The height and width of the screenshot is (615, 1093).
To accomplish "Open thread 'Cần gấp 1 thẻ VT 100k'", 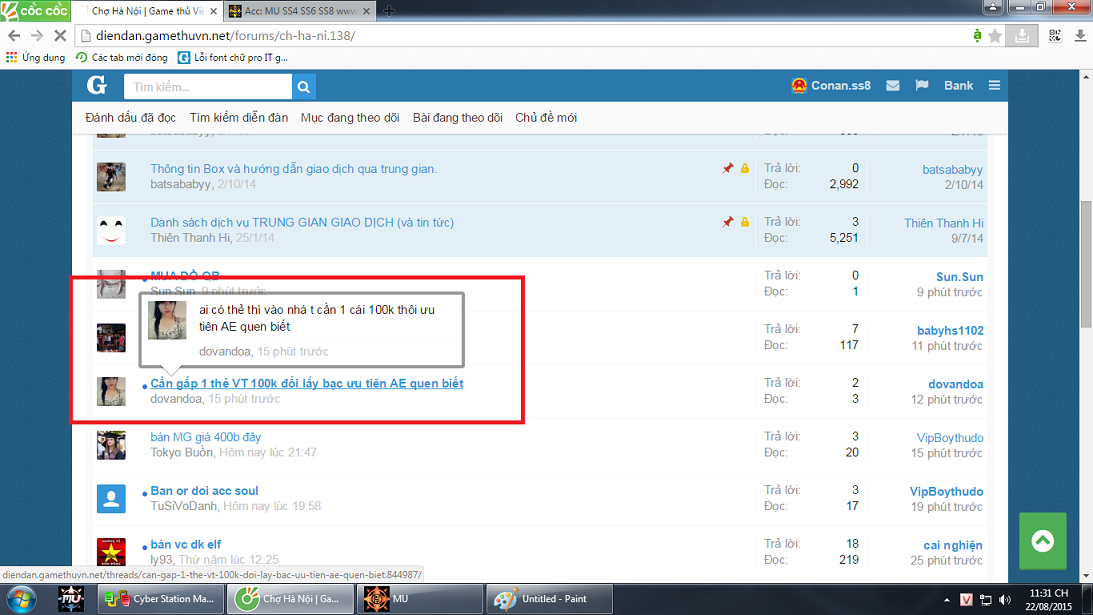I will tap(306, 383).
